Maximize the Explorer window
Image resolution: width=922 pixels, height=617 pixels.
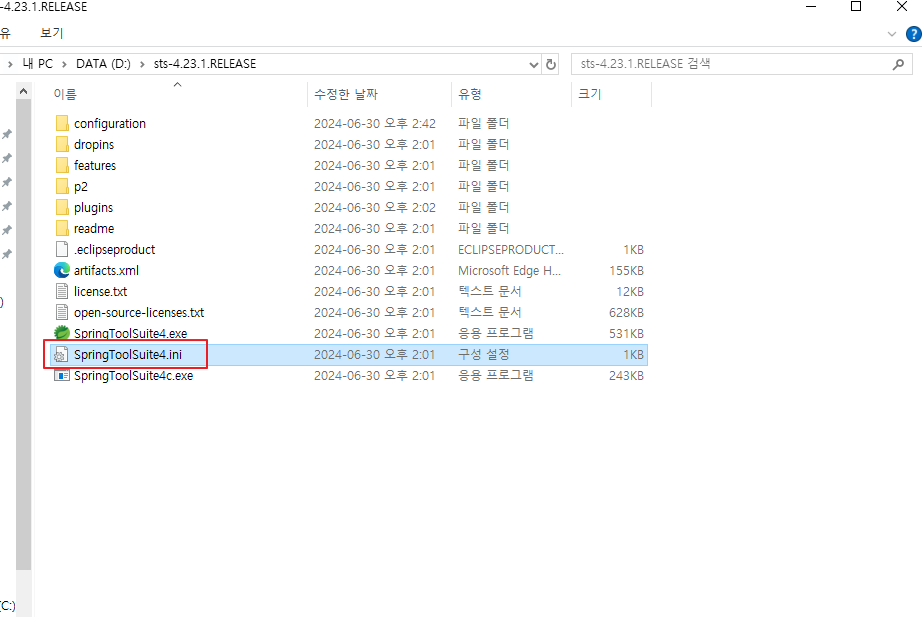(x=856, y=6)
